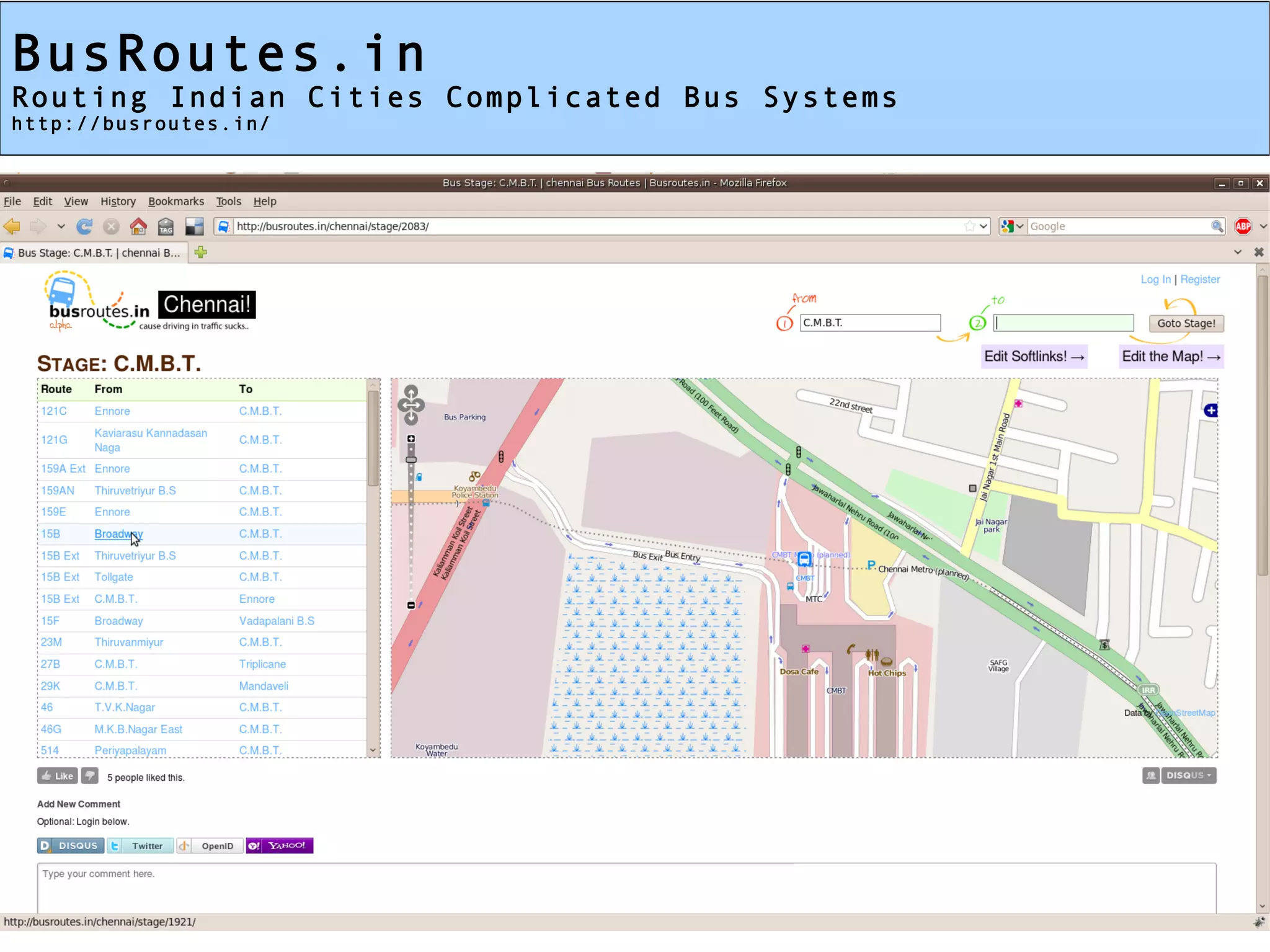Open the Bookmarks menu
Viewport: 1270px width, 952px height.
coord(175,202)
